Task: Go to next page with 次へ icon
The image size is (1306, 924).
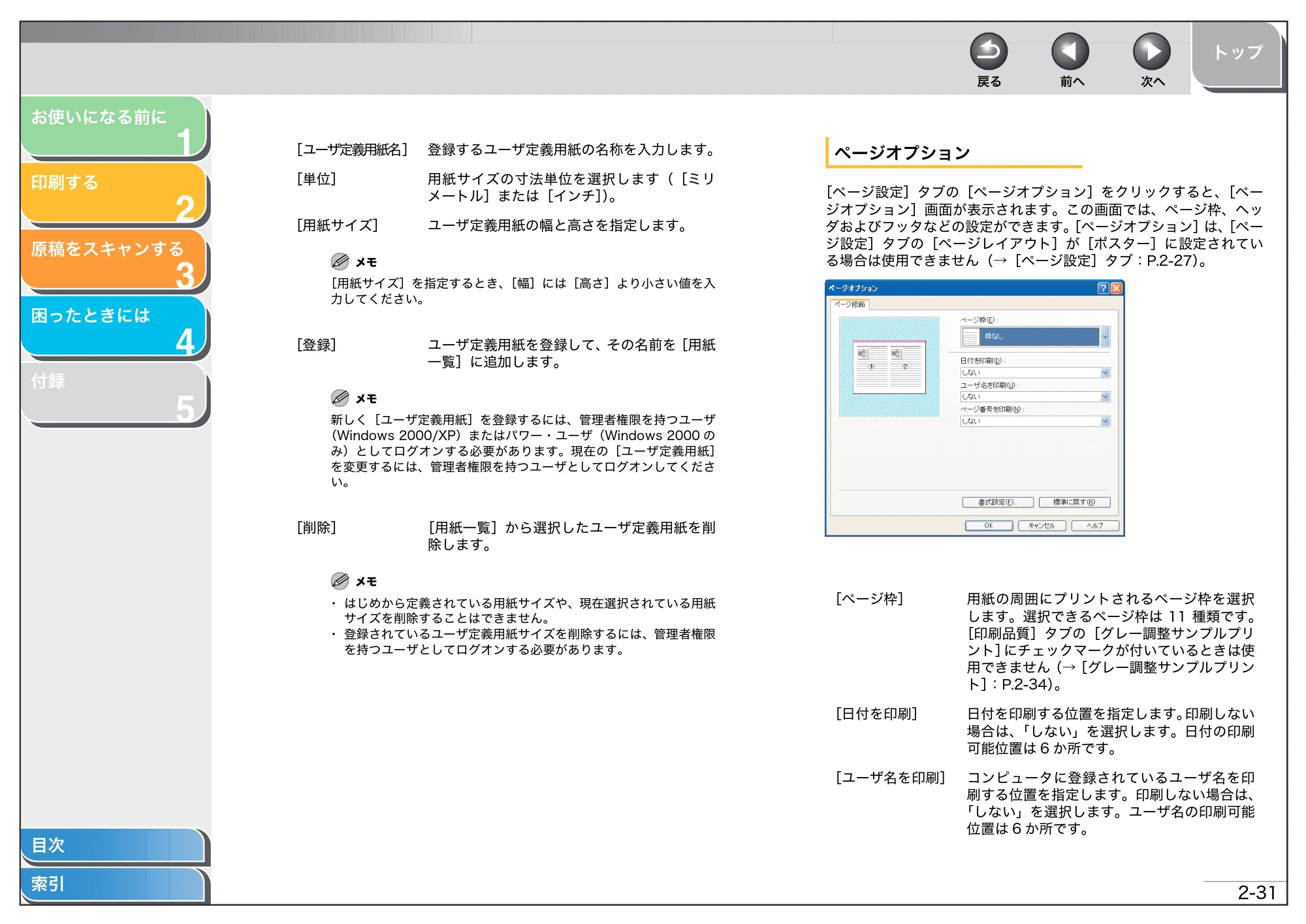Action: [x=1151, y=52]
